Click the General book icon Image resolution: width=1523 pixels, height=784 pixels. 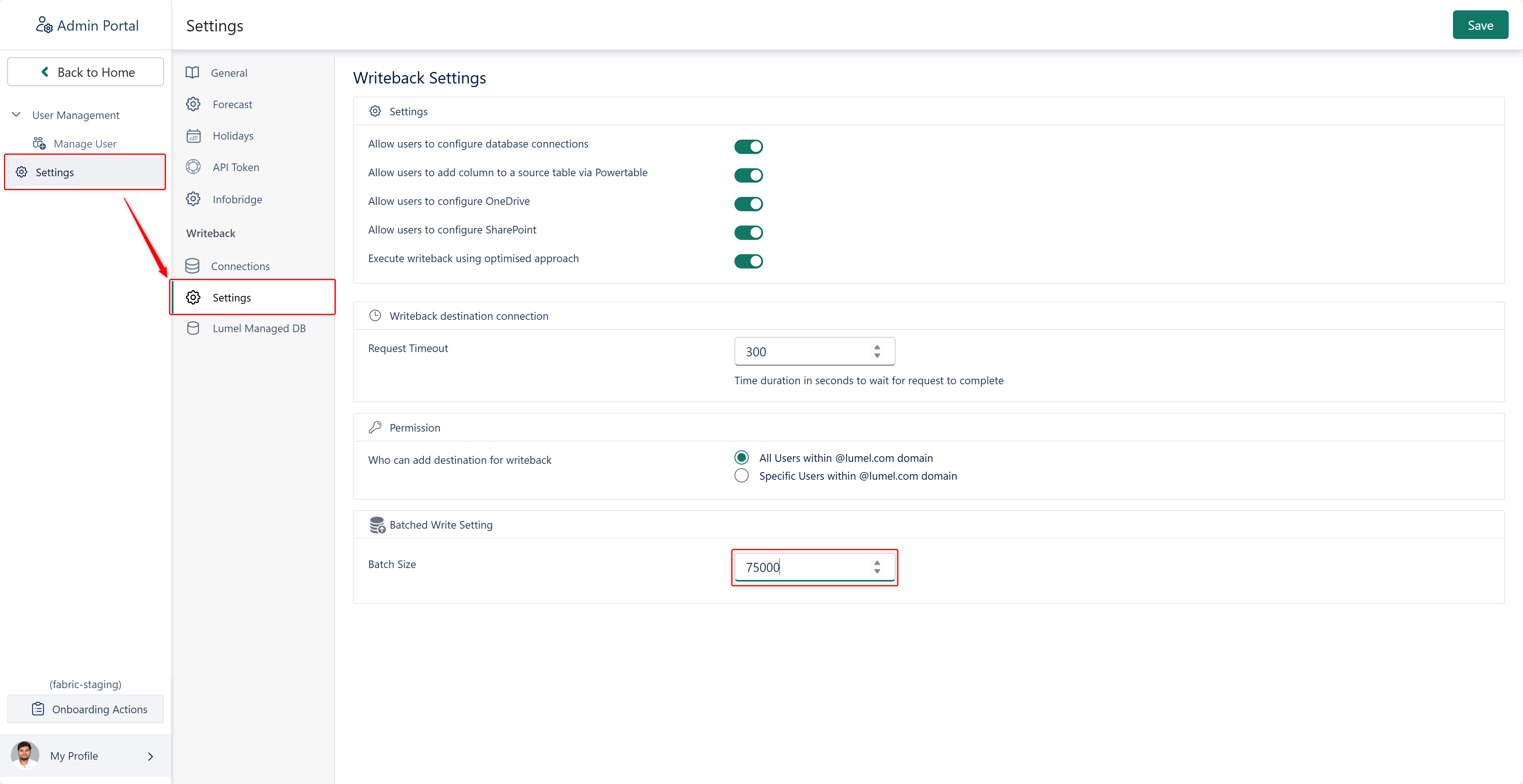pyautogui.click(x=192, y=73)
